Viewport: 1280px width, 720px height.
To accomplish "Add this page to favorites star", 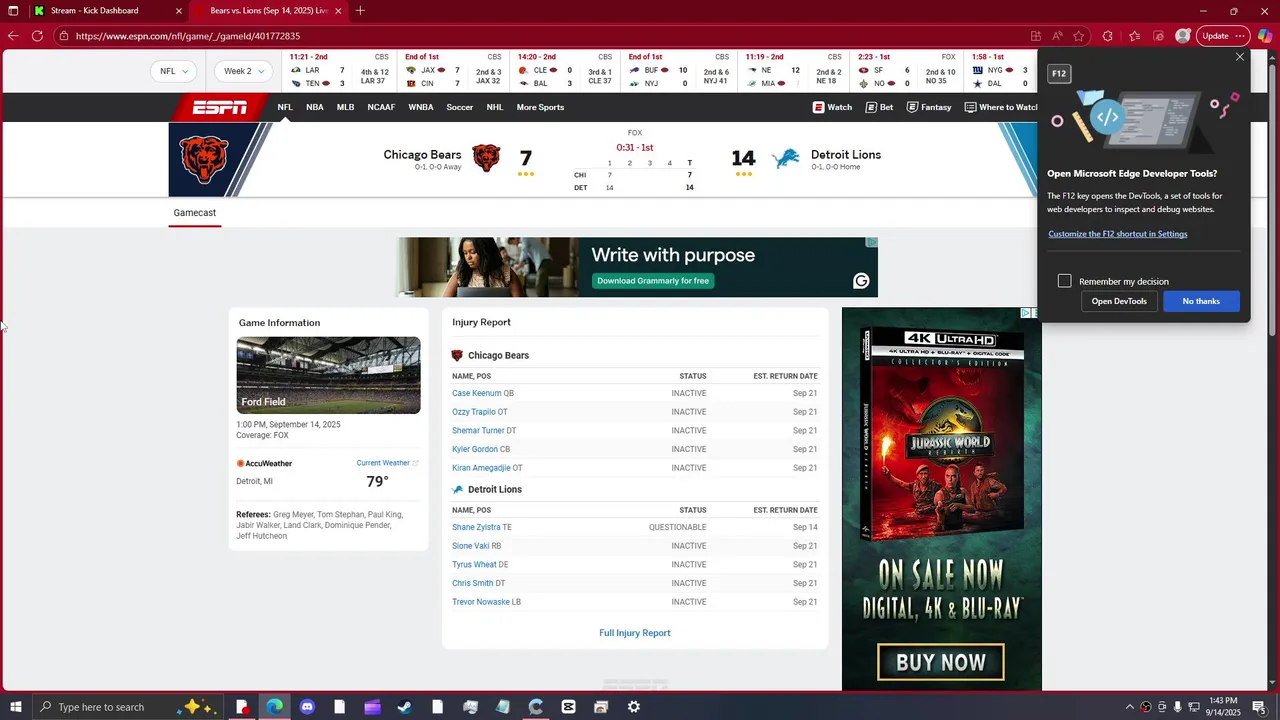I will tap(1079, 36).
